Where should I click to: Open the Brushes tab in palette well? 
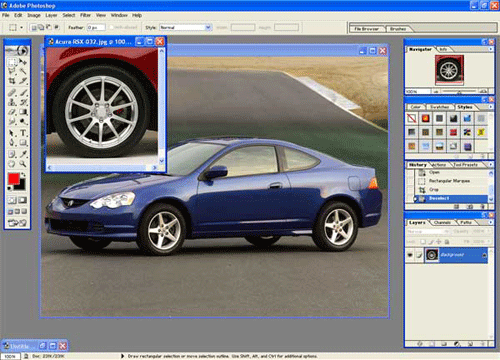398,29
